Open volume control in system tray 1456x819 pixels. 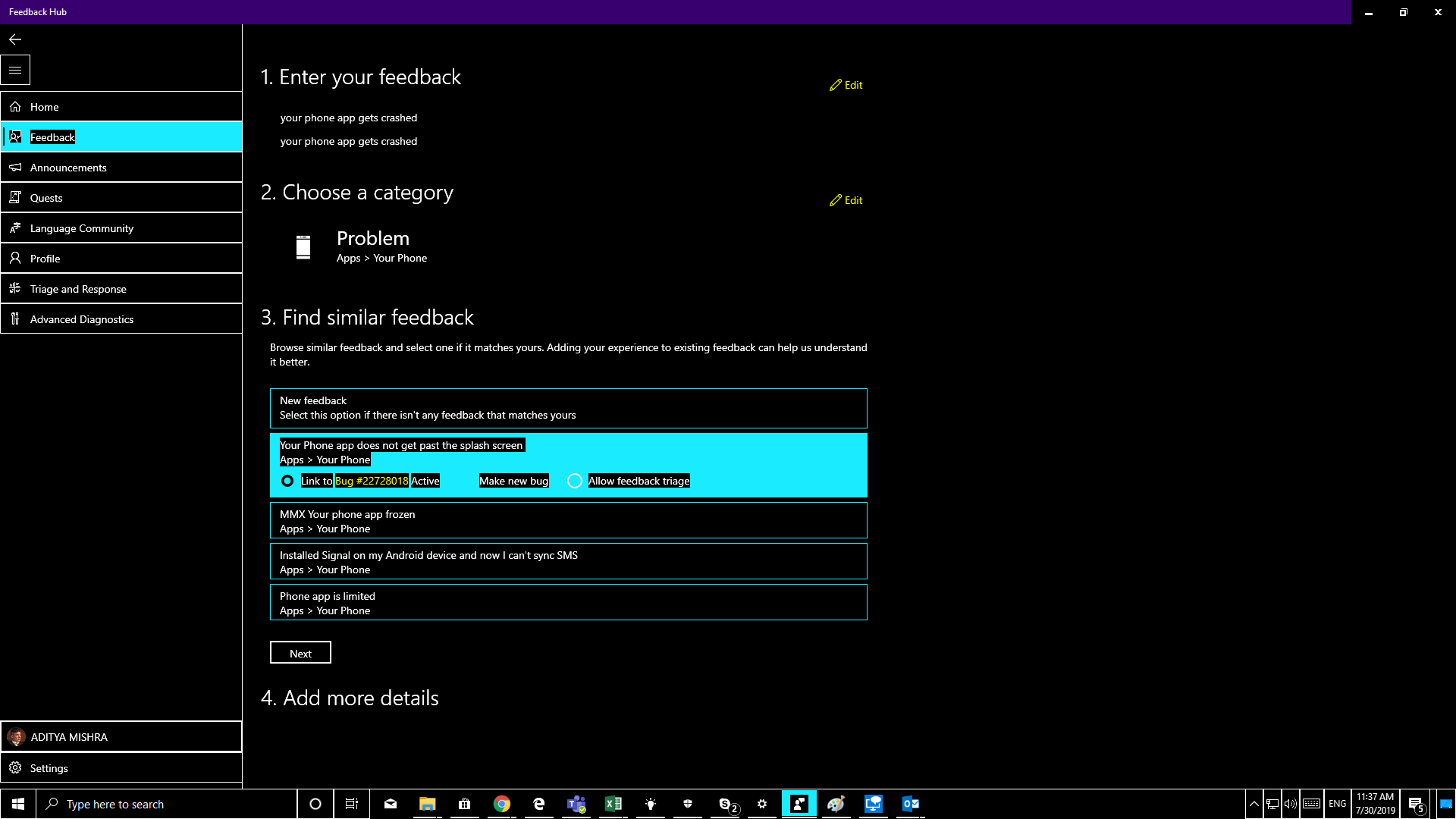(x=1290, y=804)
